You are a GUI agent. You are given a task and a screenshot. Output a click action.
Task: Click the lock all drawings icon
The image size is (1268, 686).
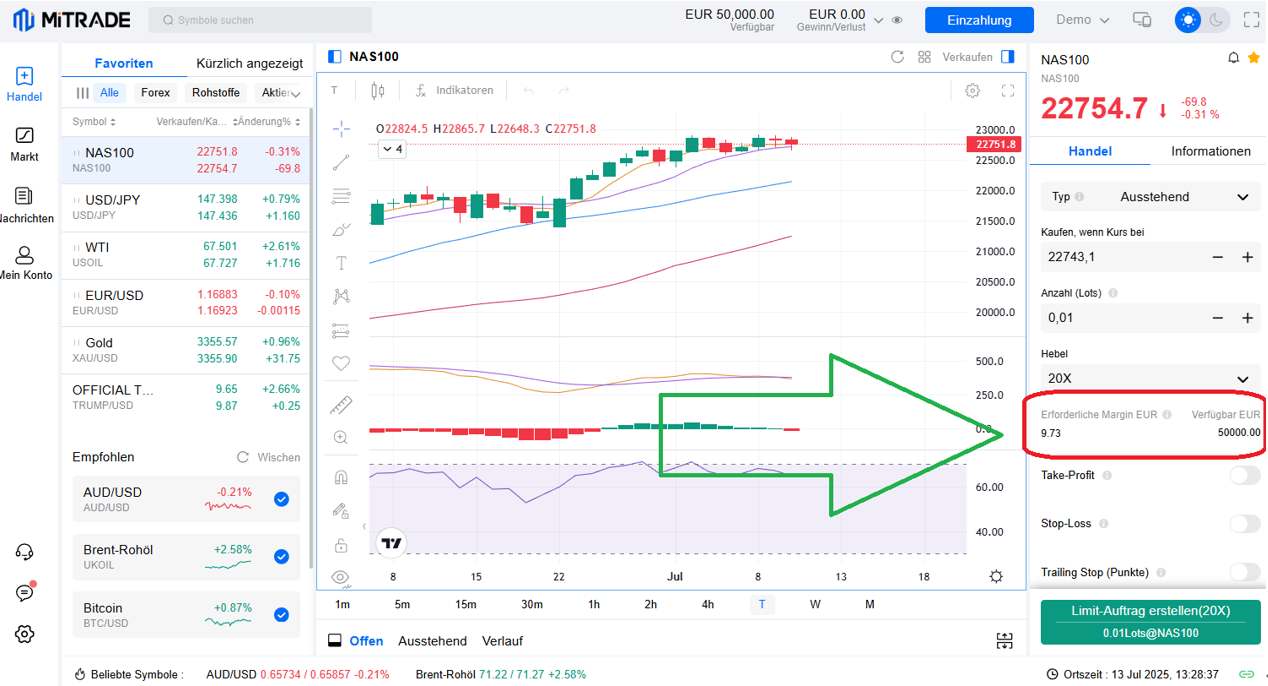tap(341, 545)
